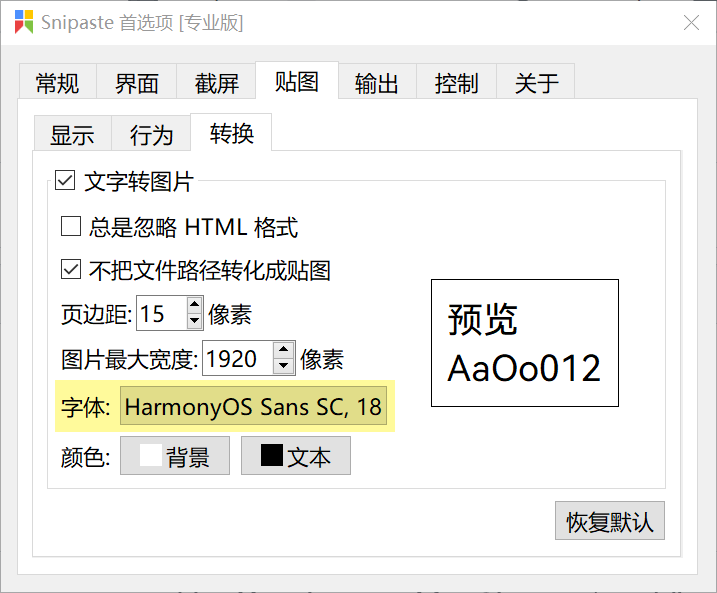
Task: Enable 总是忽略 HTML 格式 checkbox
Action: [x=71, y=226]
